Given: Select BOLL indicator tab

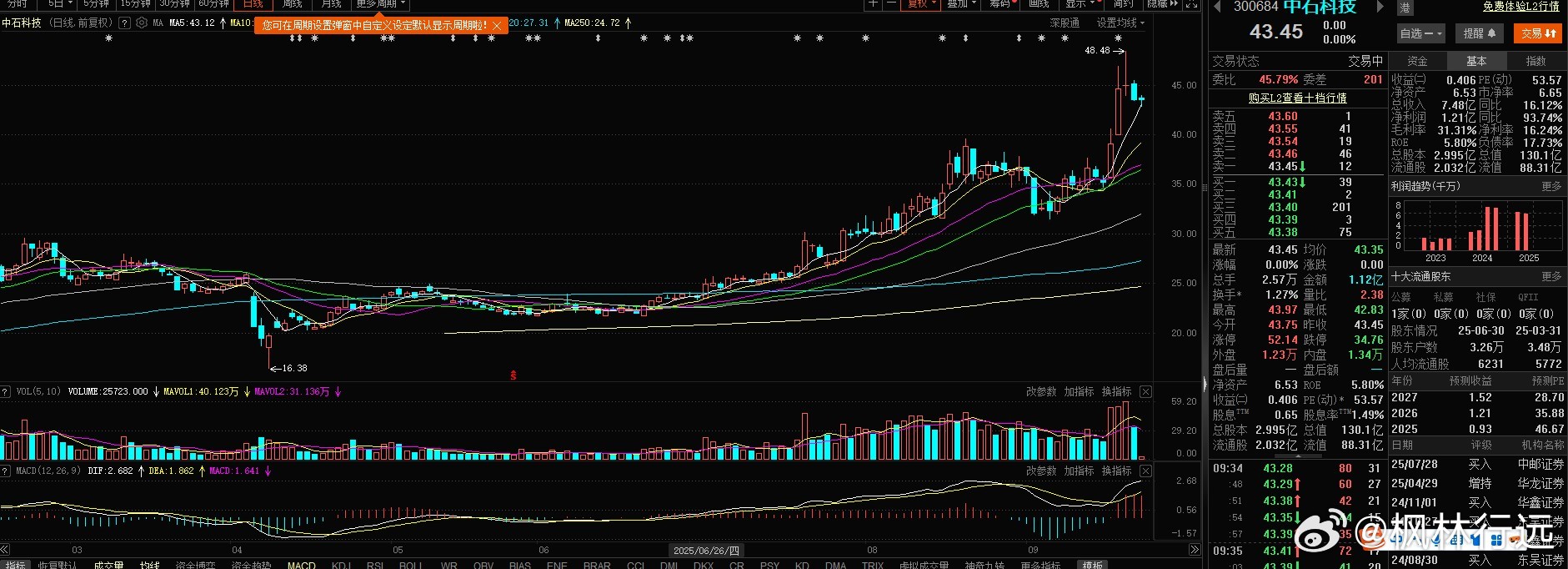Looking at the screenshot, I should [411, 565].
